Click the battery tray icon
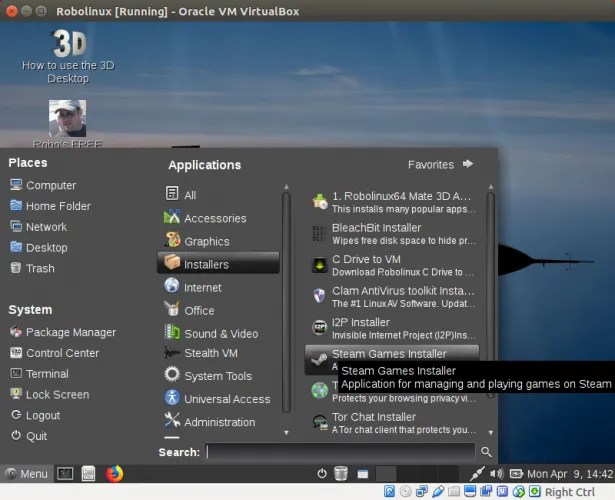The width and height of the screenshot is (615, 500). 516,474
